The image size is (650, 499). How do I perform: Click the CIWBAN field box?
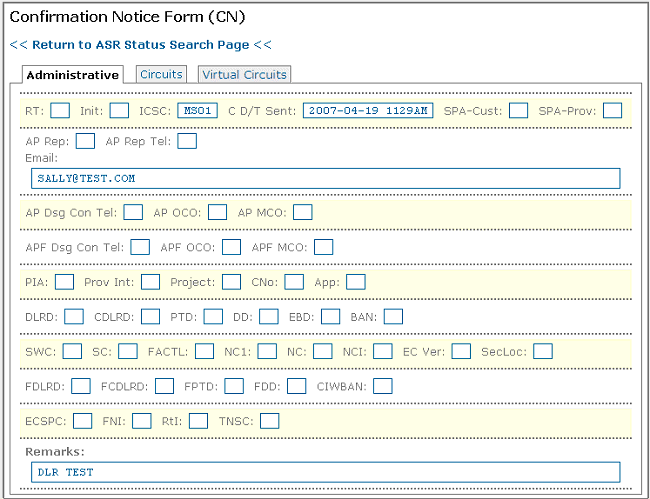pos(383,386)
